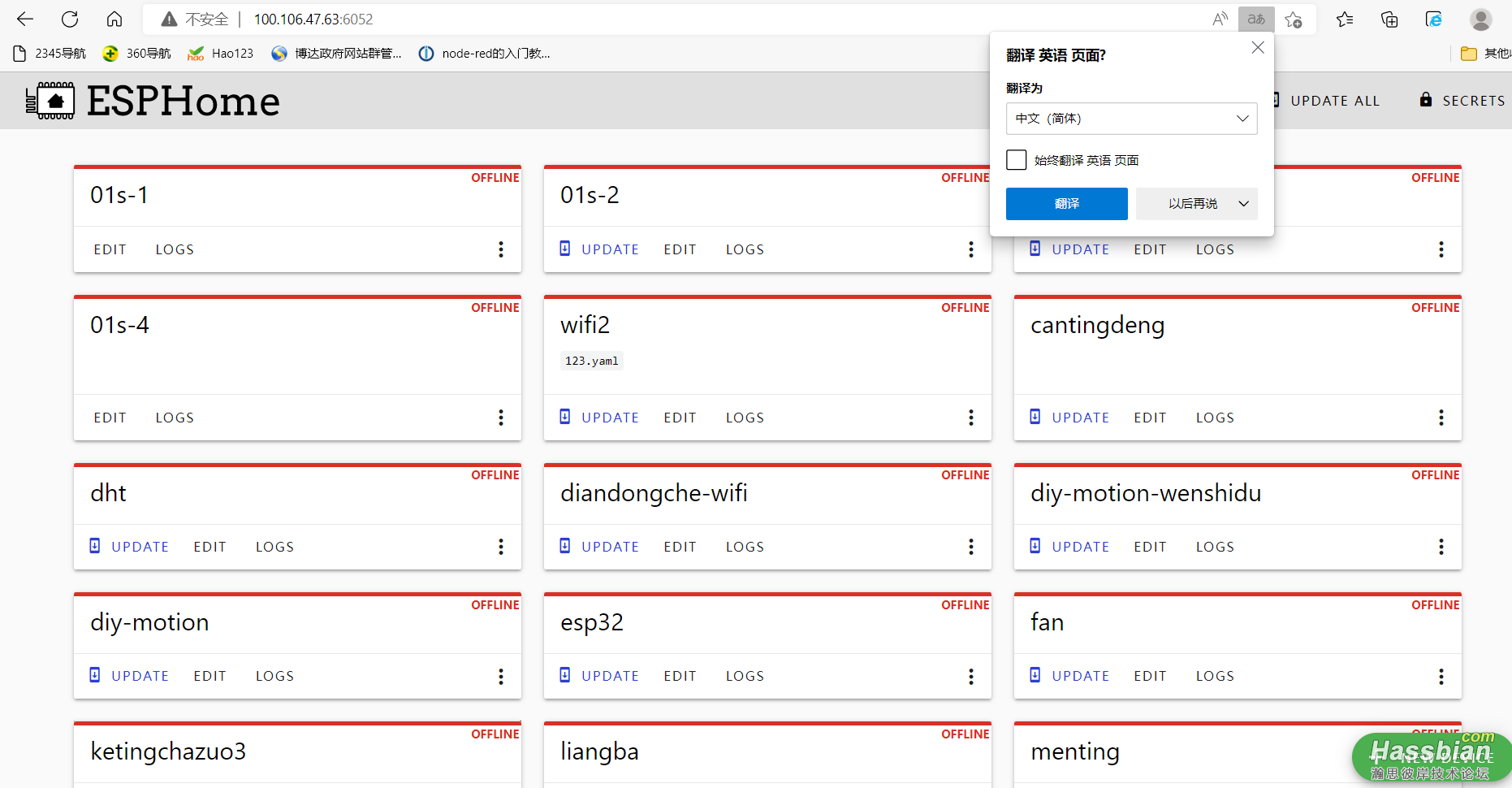
Task: Open the three-dot menu on cantingdeng card
Action: click(1441, 418)
